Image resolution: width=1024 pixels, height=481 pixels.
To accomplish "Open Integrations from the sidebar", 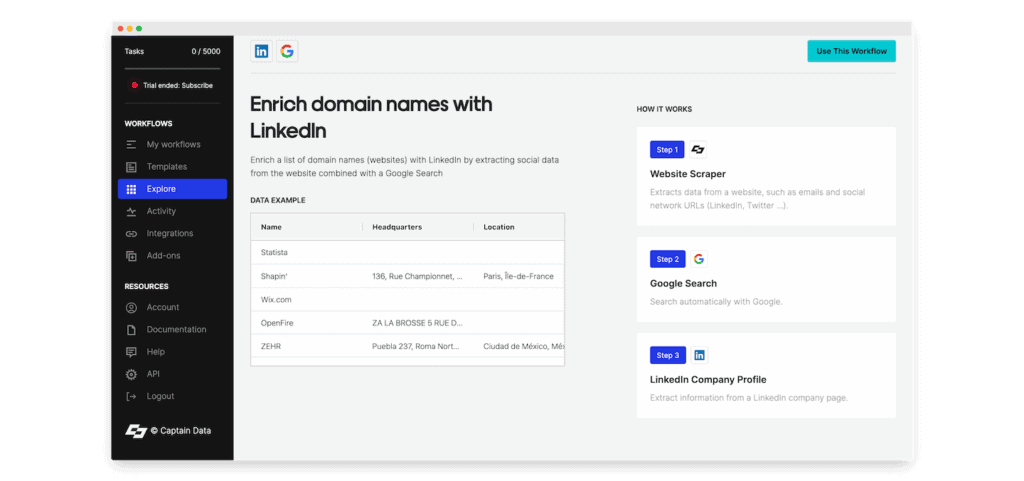I will [x=172, y=233].
